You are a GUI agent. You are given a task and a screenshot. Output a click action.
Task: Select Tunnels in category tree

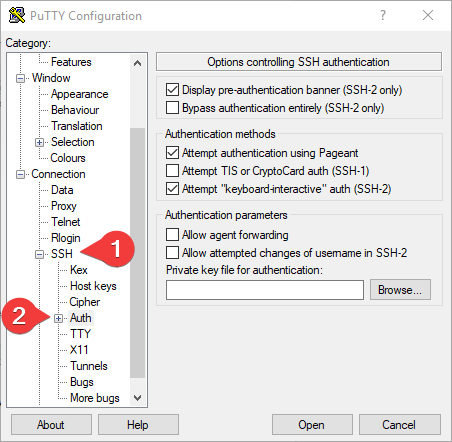click(89, 366)
